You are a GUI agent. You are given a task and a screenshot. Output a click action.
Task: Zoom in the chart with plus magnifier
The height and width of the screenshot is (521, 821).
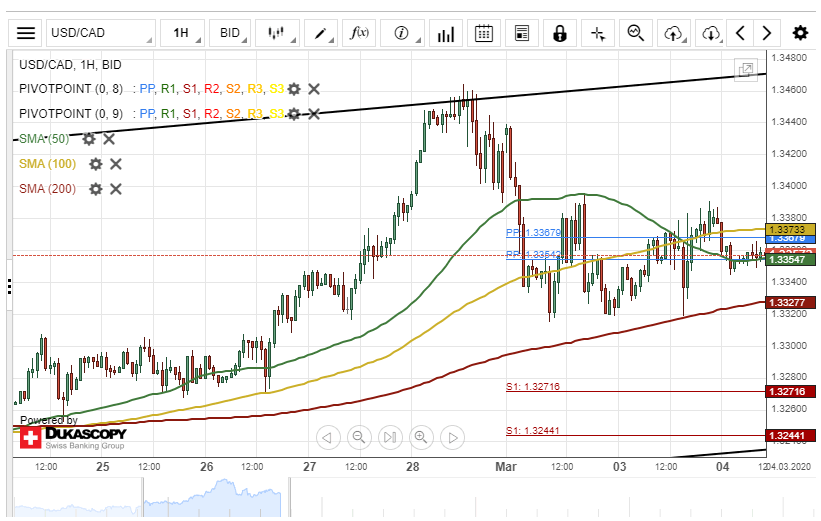421,437
